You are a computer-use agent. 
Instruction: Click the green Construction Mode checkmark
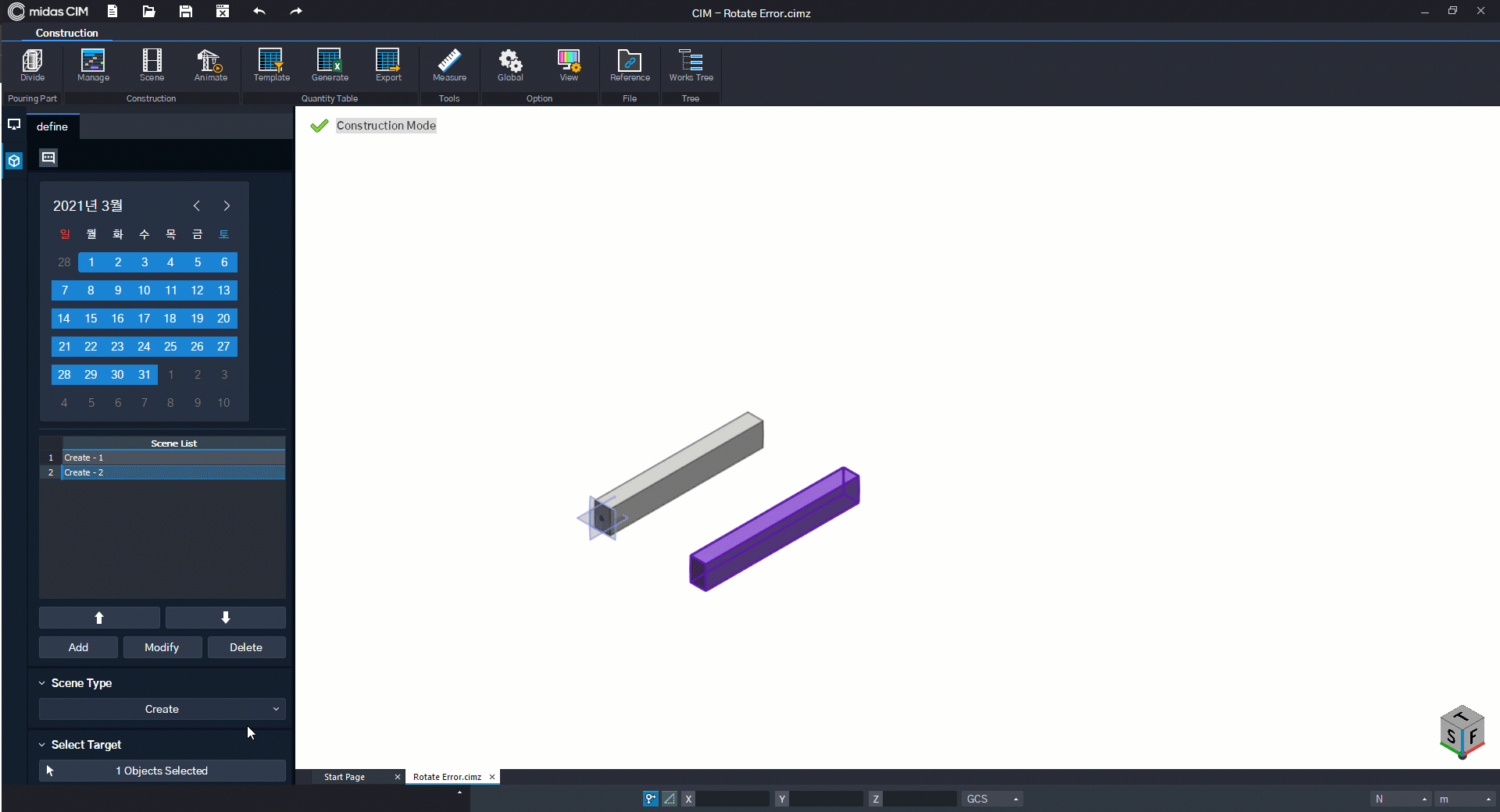click(x=319, y=126)
